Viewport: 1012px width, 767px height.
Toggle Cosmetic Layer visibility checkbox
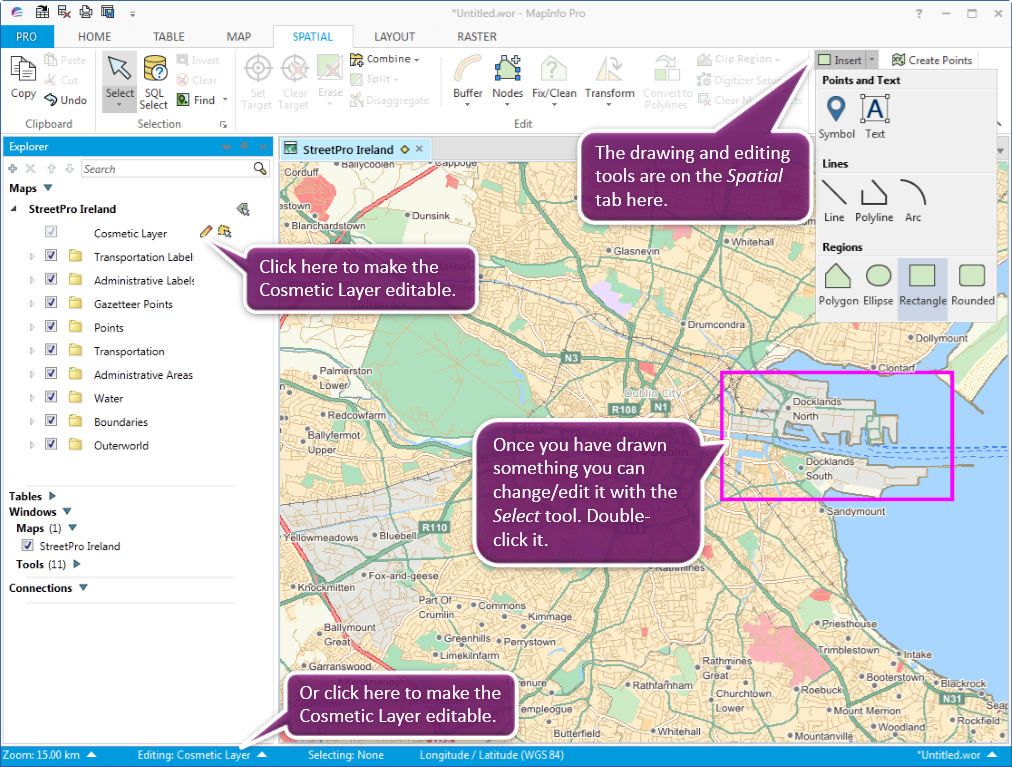pos(51,231)
